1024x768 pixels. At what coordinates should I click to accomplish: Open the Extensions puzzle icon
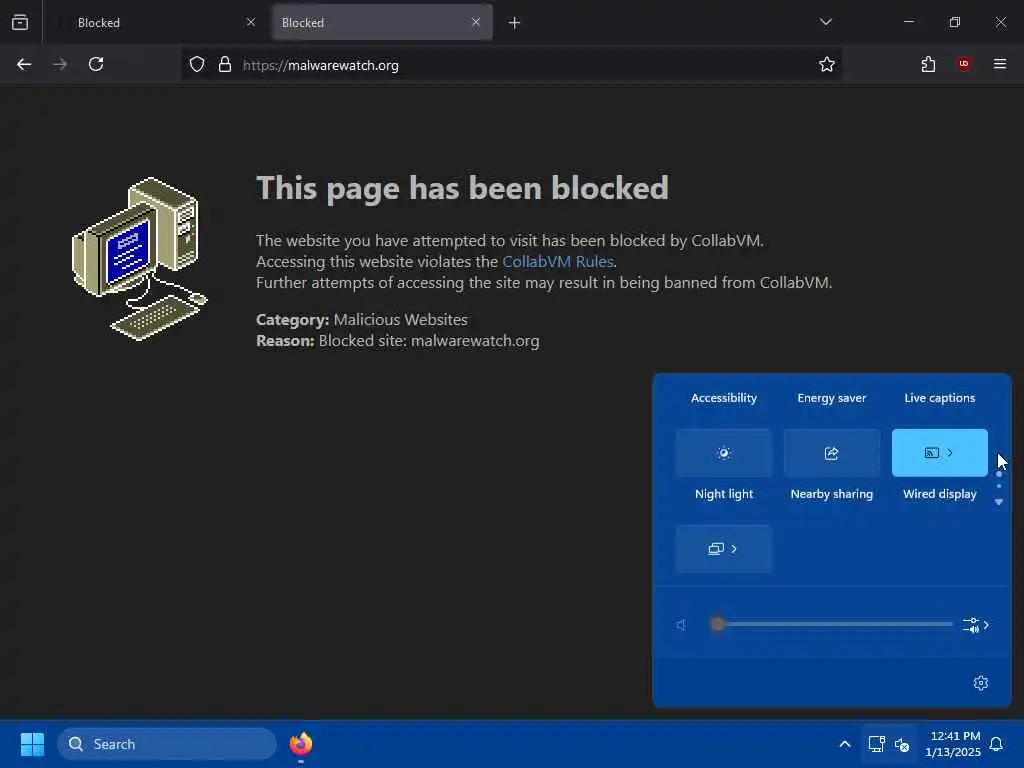pos(928,65)
